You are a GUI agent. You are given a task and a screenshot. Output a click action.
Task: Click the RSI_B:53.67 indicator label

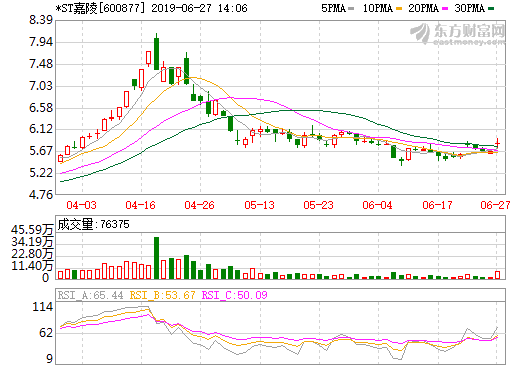point(162,295)
